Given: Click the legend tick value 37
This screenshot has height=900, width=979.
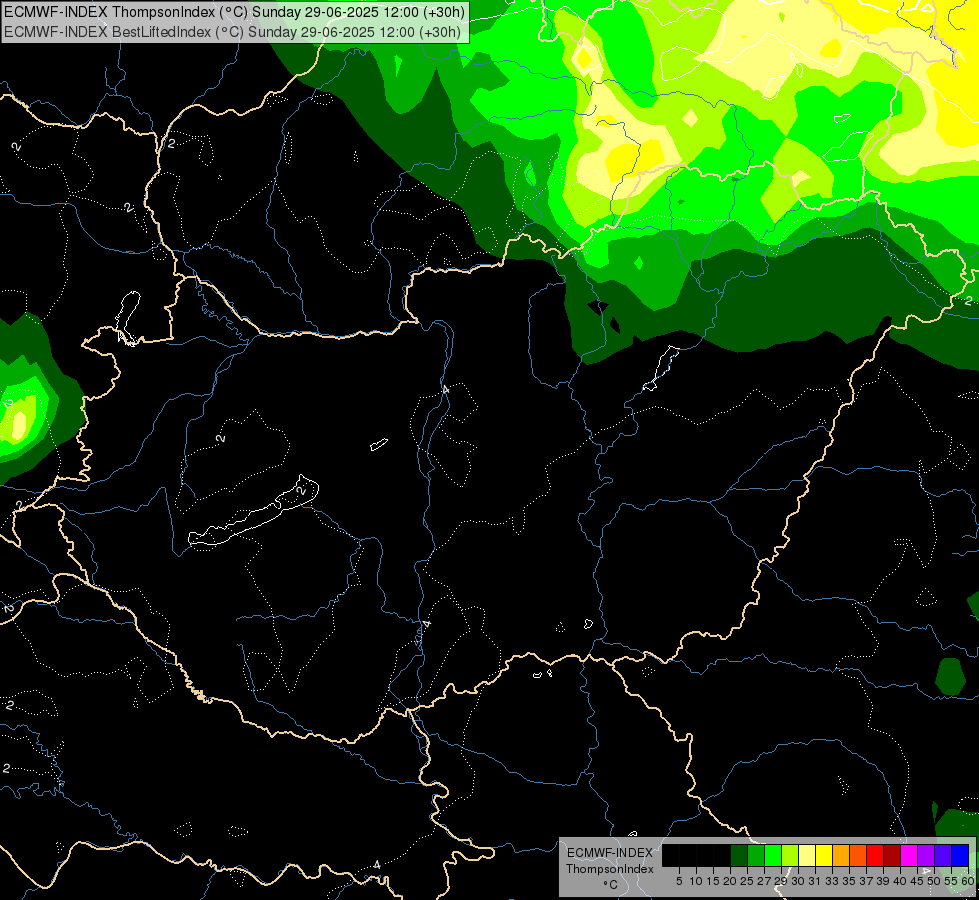Looking at the screenshot, I should point(866,881).
